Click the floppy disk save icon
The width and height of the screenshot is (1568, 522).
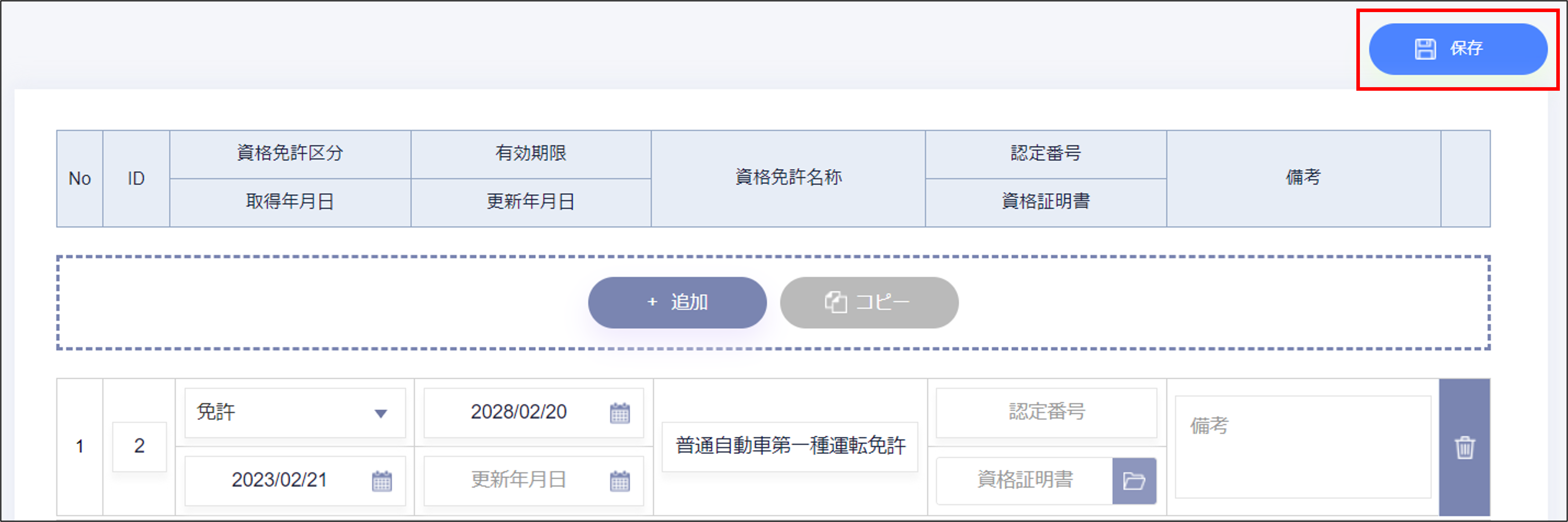1425,49
